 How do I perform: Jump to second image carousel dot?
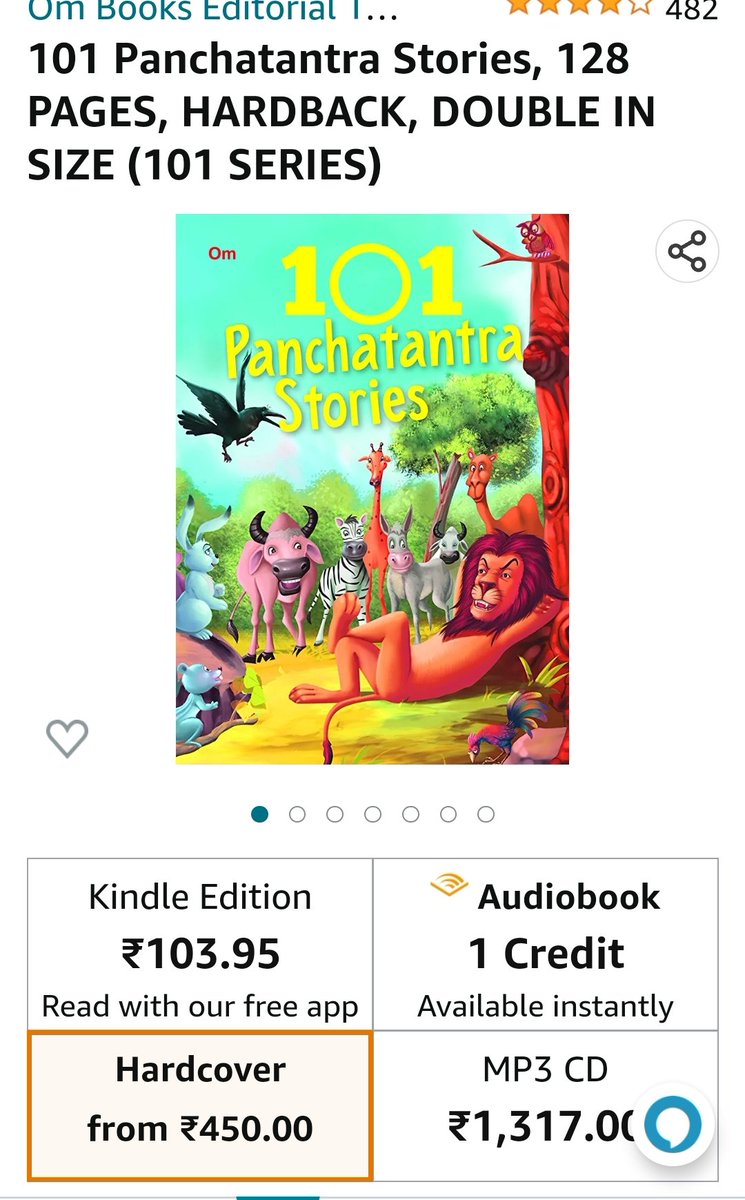(297, 814)
